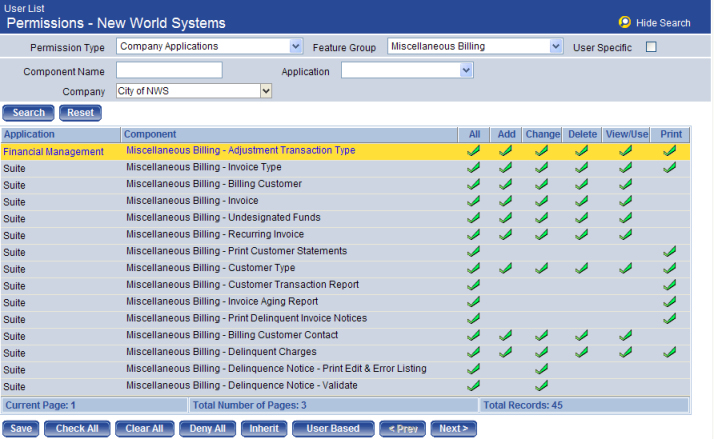The image size is (714, 439).
Task: Toggle Add checkmark for Recurring Invoice row
Action: pos(506,235)
